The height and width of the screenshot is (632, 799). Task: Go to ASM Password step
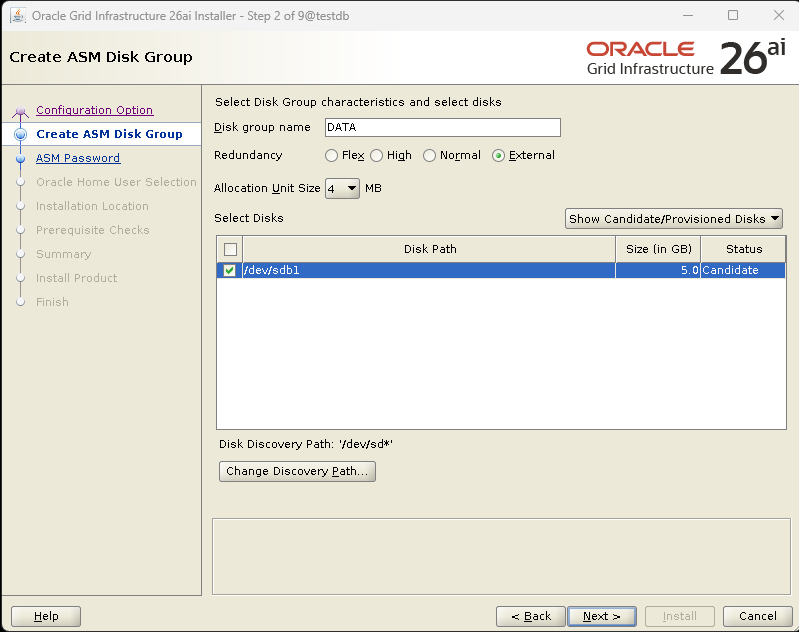coord(78,158)
